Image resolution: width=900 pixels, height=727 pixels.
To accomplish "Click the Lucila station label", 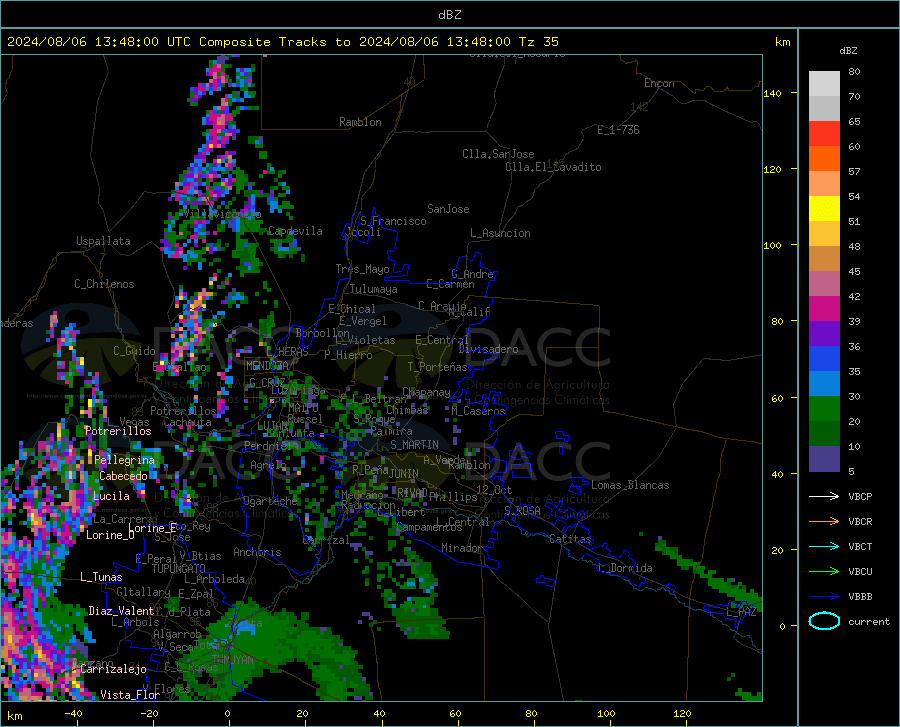I will pyautogui.click(x=111, y=496).
